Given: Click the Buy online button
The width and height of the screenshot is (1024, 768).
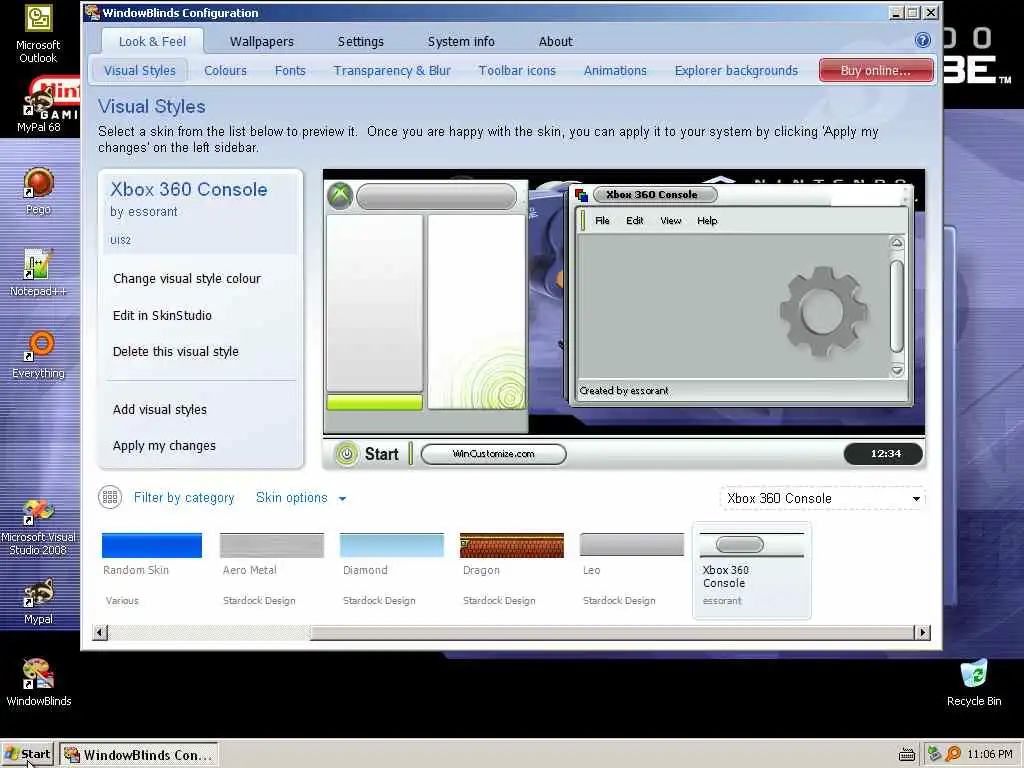Looking at the screenshot, I should (876, 71).
